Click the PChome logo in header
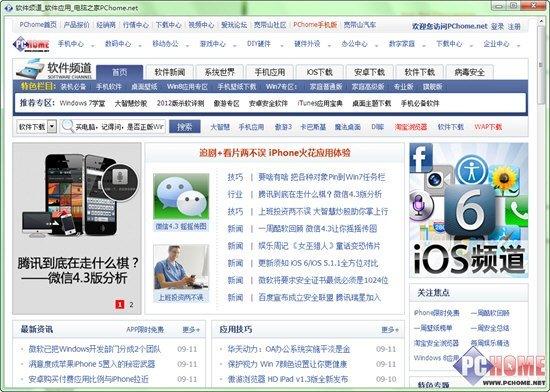 click(x=31, y=44)
